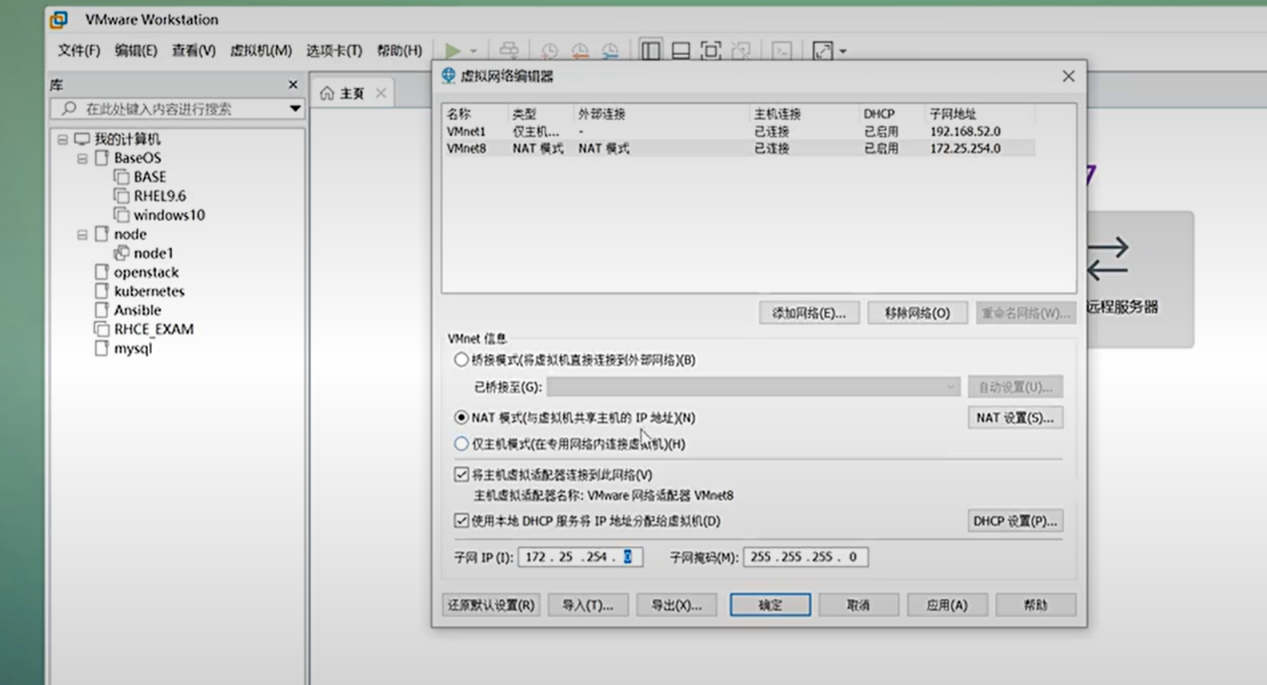
Task: Click the 导出(X)... button
Action: point(677,605)
